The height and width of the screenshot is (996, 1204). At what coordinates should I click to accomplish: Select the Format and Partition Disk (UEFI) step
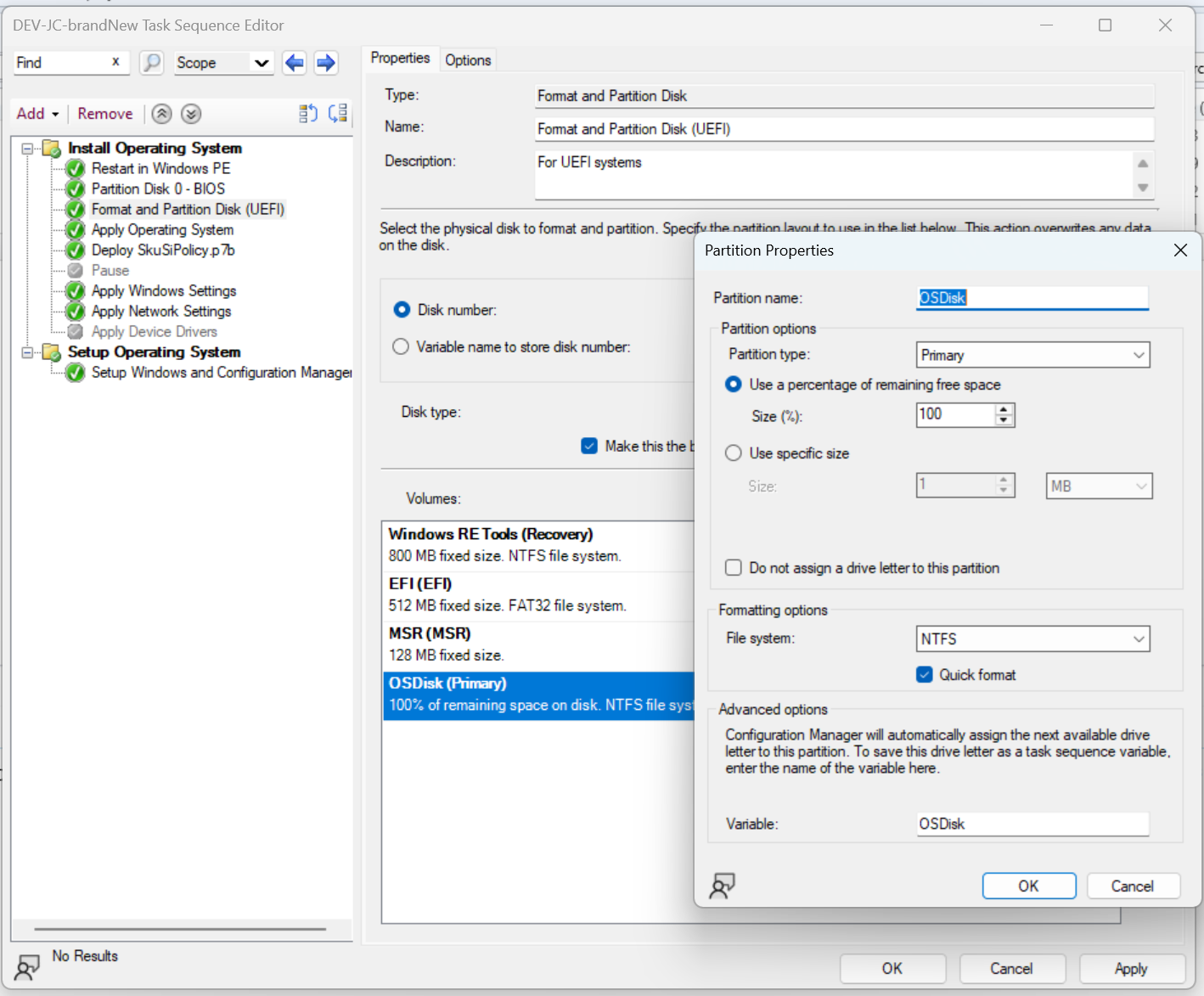(188, 210)
